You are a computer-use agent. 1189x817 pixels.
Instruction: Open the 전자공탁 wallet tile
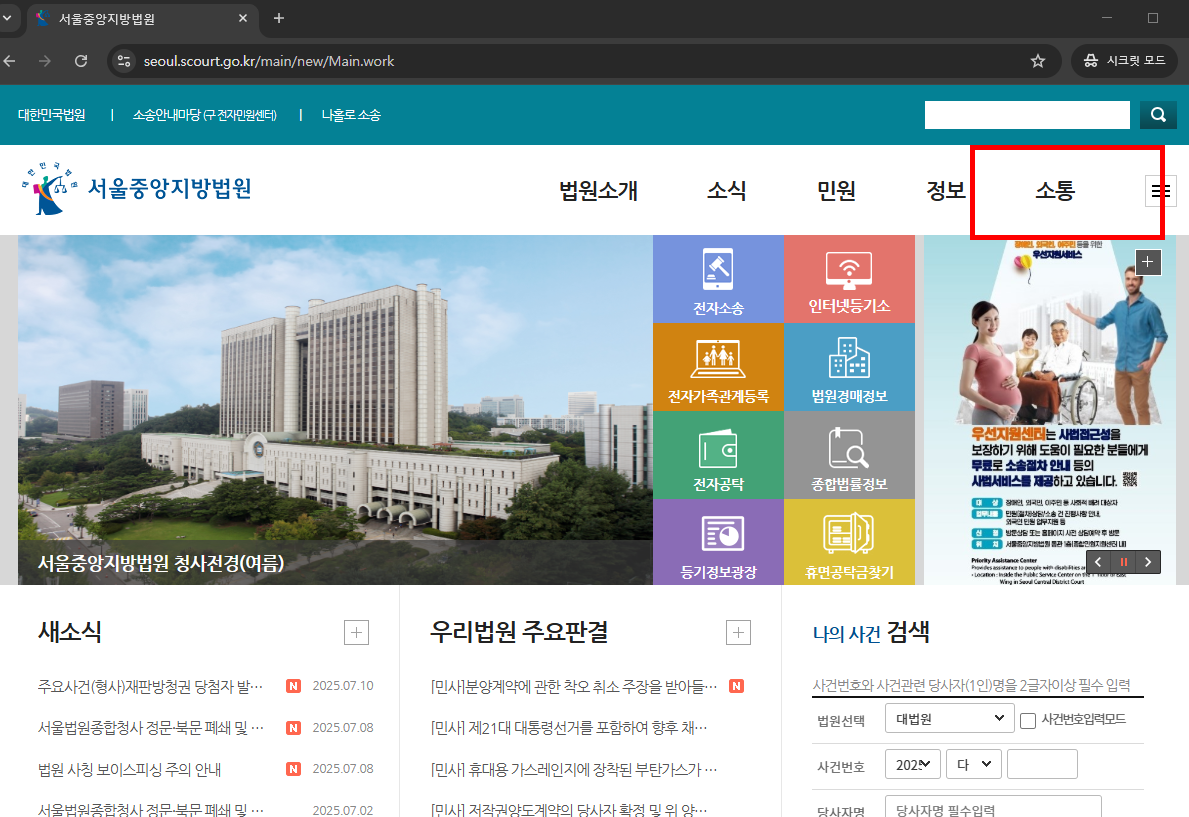(717, 455)
